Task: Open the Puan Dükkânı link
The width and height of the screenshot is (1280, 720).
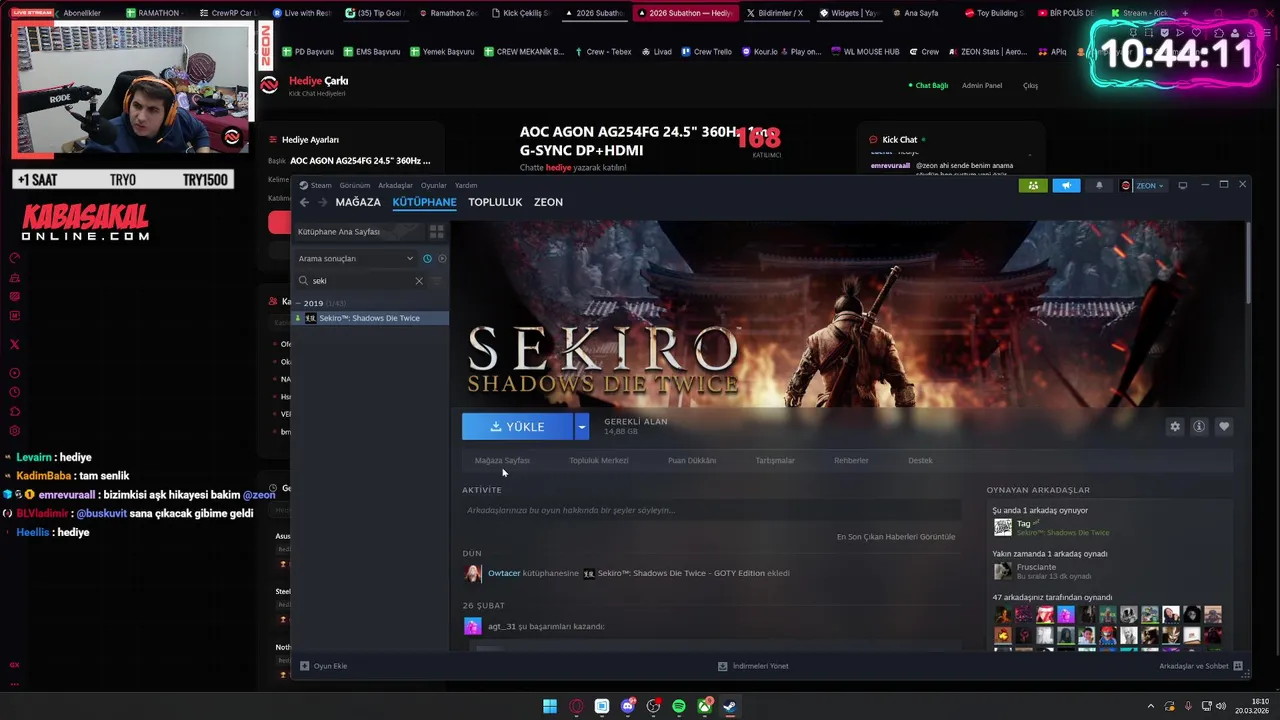Action: [x=692, y=461]
